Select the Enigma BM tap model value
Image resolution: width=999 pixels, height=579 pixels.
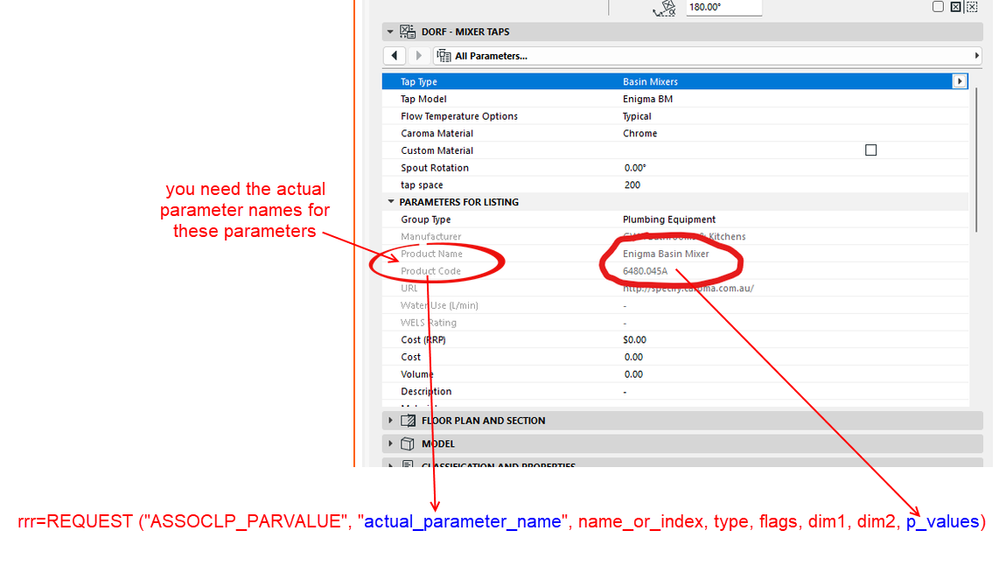coord(648,99)
